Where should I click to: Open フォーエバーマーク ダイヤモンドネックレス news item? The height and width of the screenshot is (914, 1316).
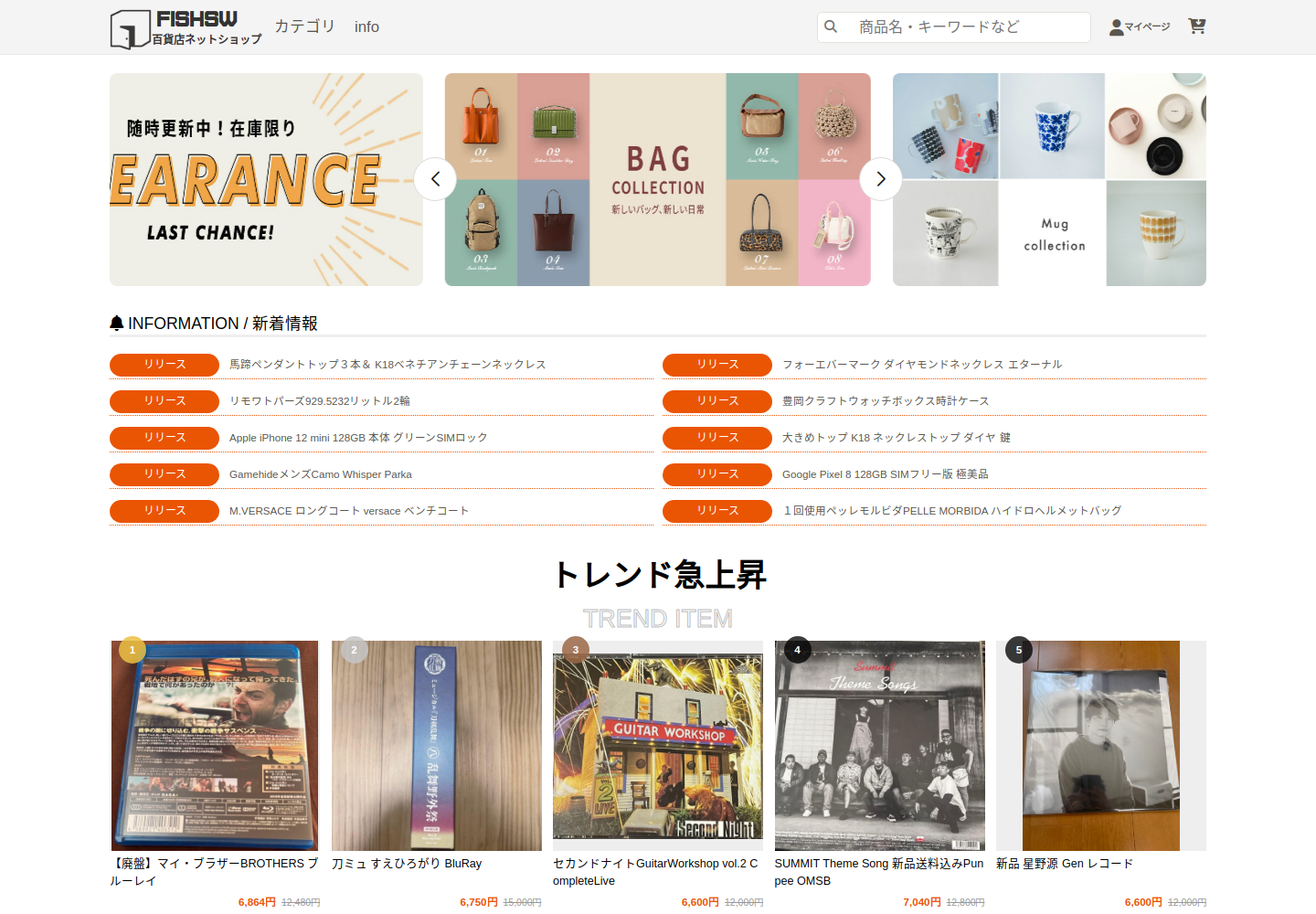pyautogui.click(x=922, y=365)
